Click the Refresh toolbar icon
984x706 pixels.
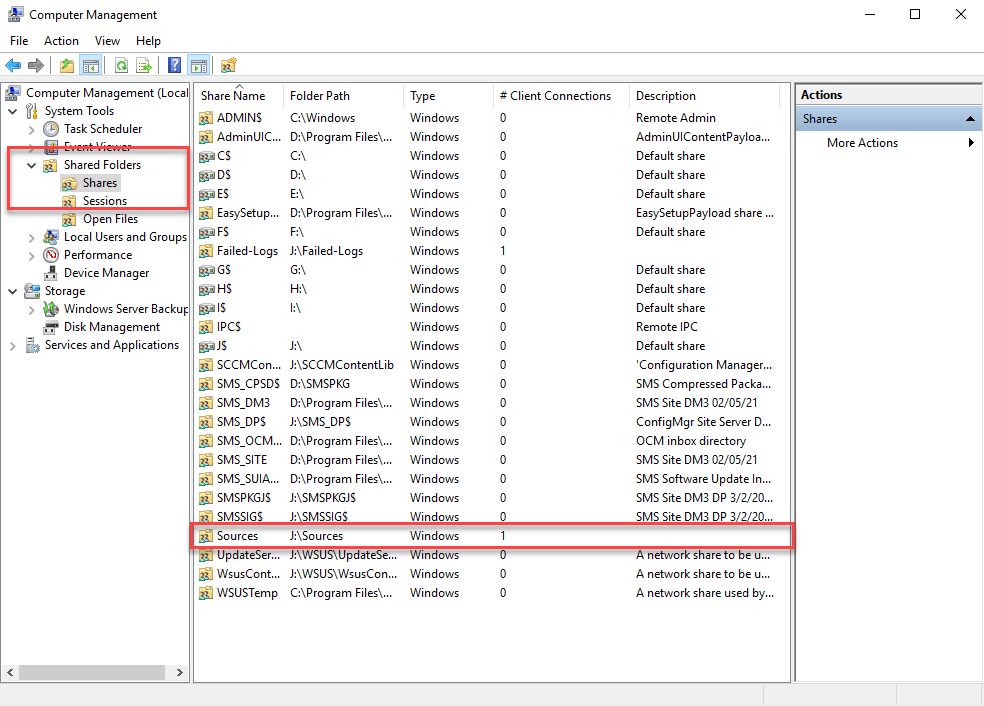(121, 65)
